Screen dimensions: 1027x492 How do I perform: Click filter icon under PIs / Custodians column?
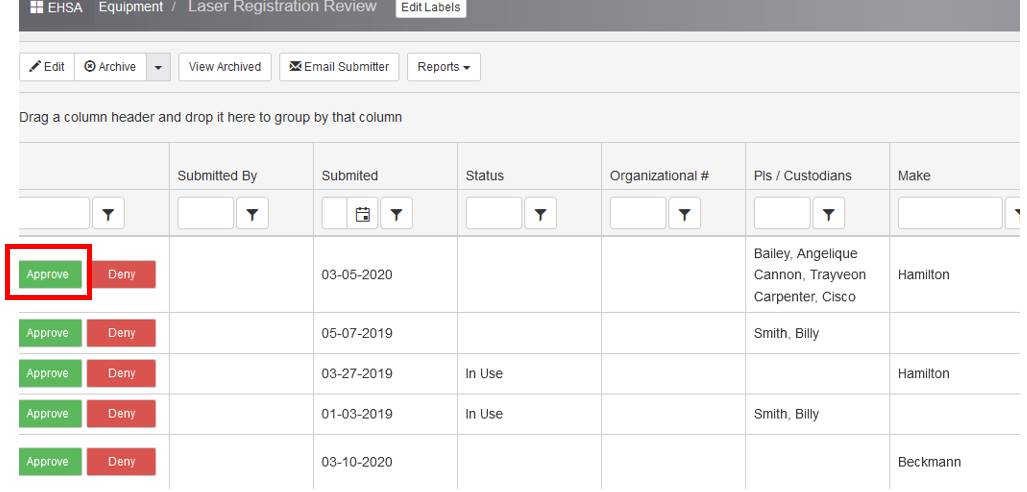[x=830, y=213]
